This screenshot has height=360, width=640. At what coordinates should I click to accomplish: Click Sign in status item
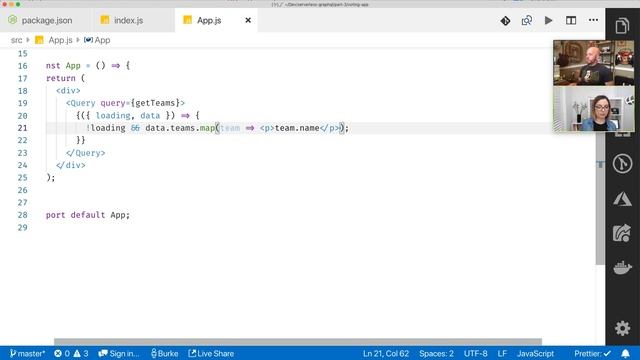point(119,353)
